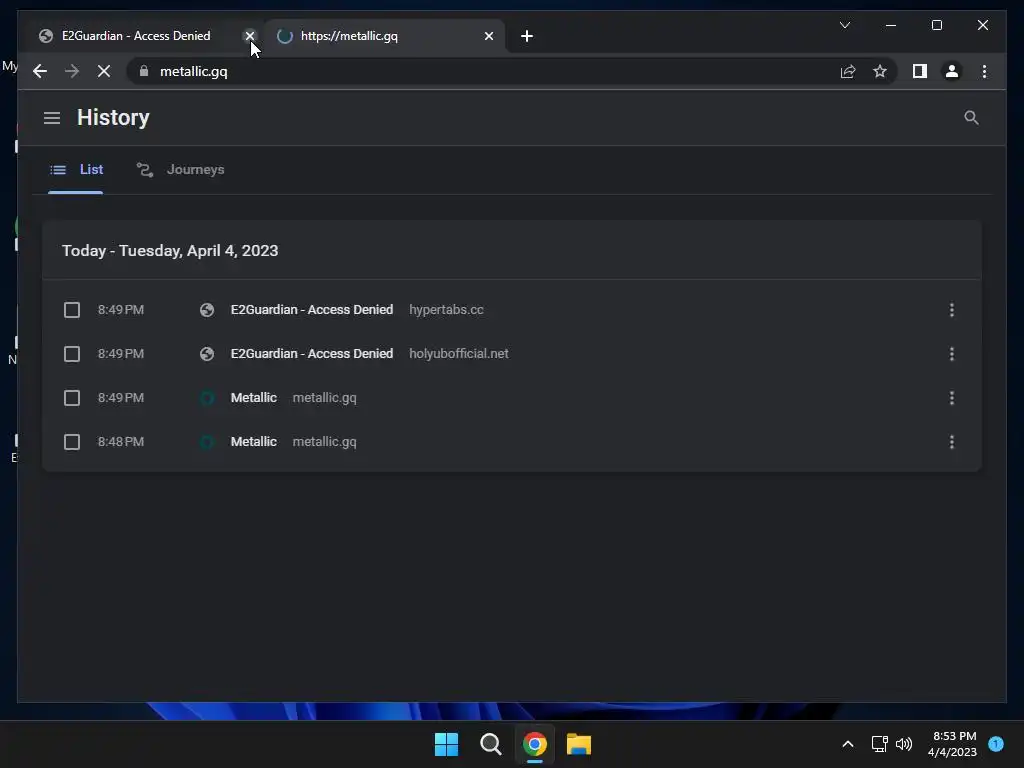Open more actions for hypertabs.cc entry
1024x768 pixels.
point(952,310)
